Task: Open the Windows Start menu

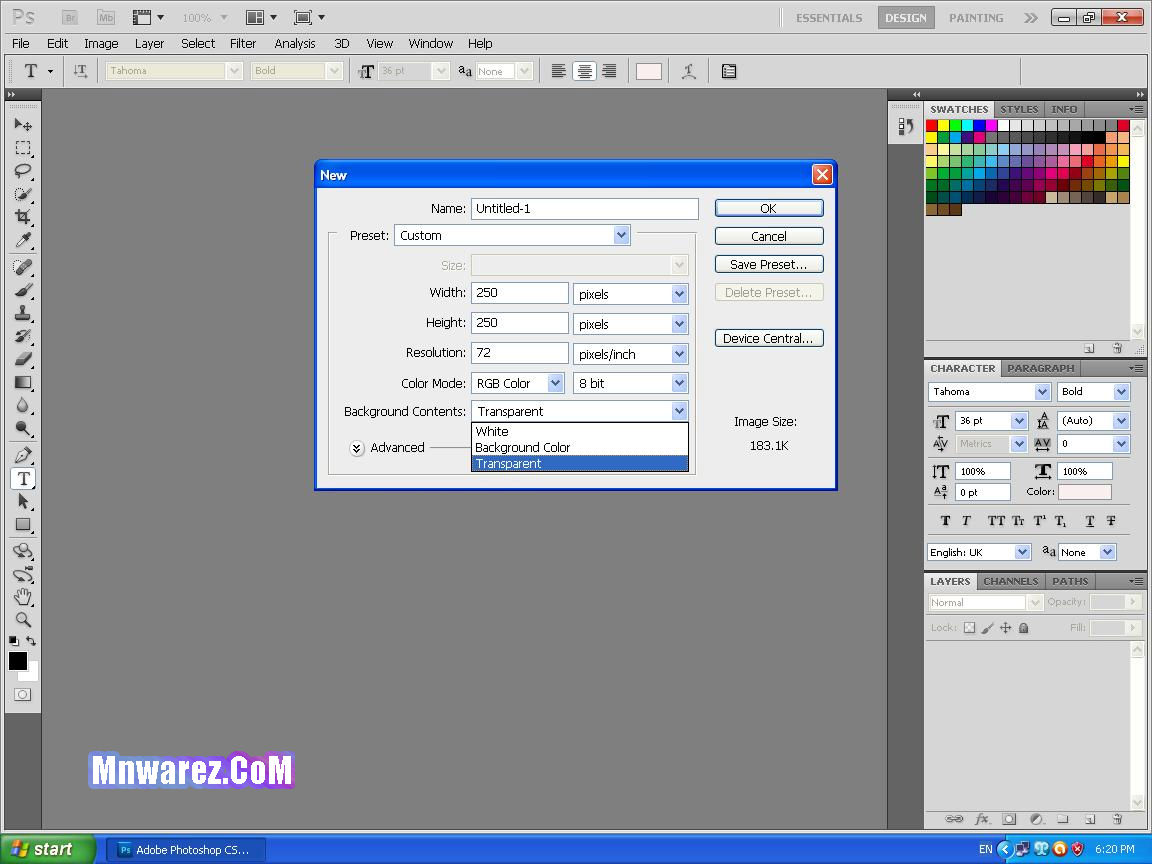Action: [x=48, y=849]
